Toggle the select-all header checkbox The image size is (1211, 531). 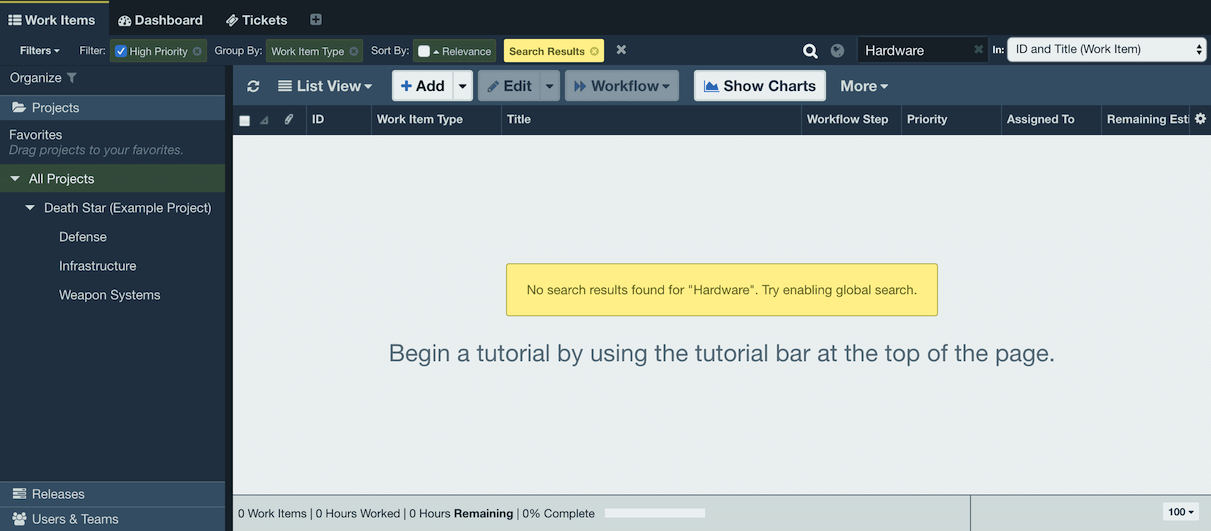(244, 120)
